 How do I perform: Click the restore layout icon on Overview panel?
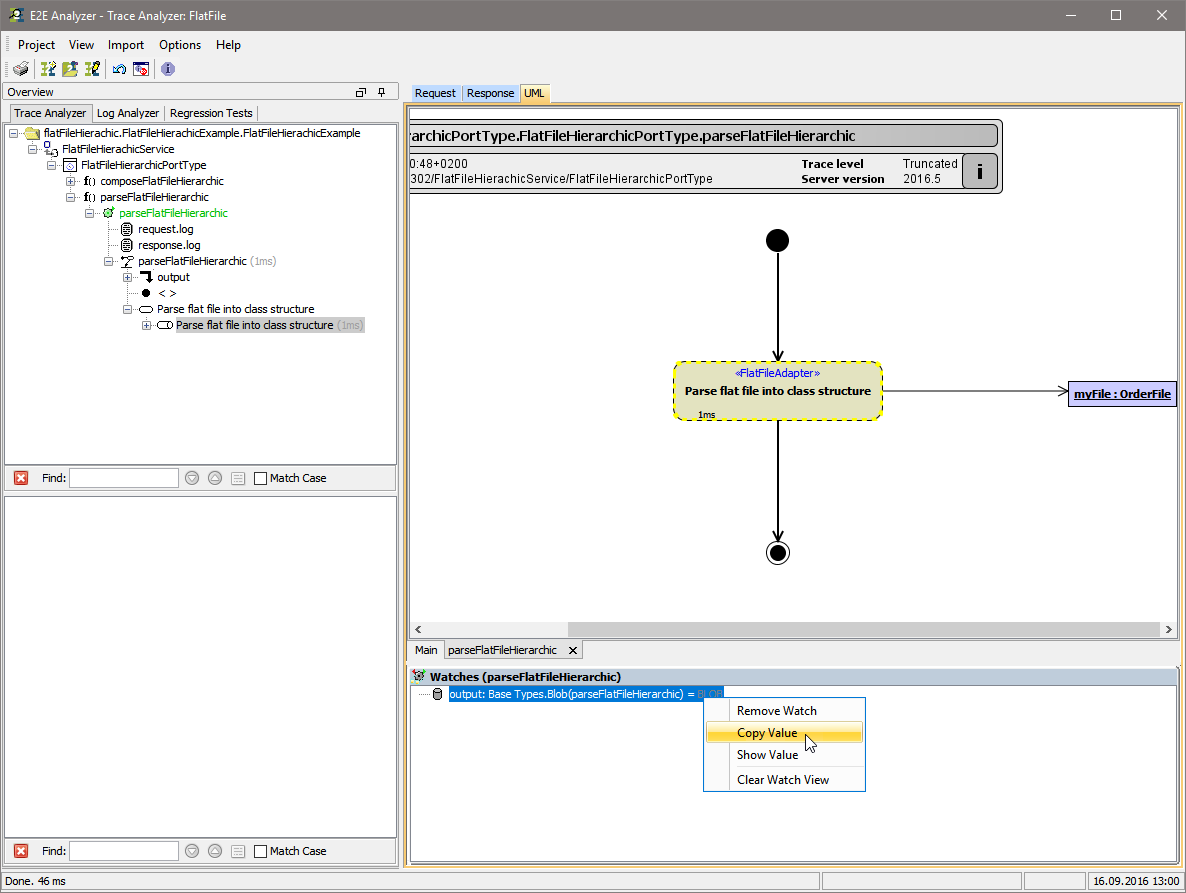pyautogui.click(x=360, y=91)
